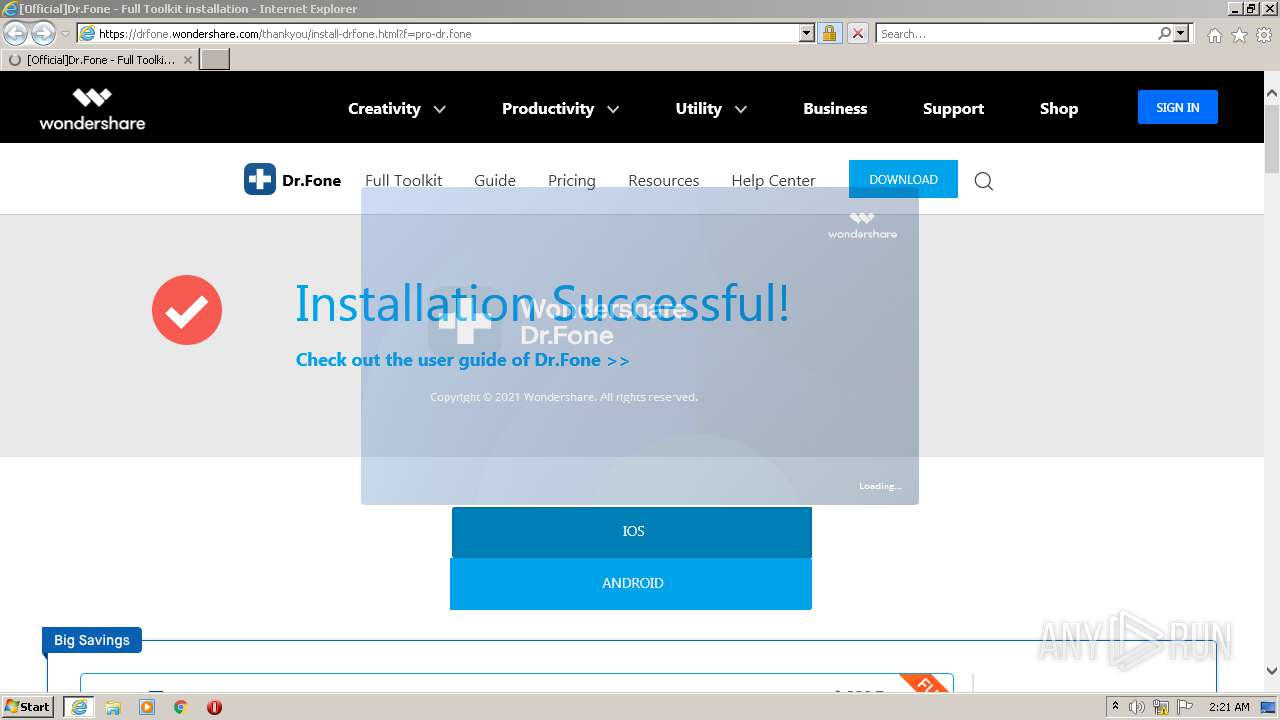Open the red Opera-style taskbar icon
The height and width of the screenshot is (720, 1280).
tap(214, 707)
